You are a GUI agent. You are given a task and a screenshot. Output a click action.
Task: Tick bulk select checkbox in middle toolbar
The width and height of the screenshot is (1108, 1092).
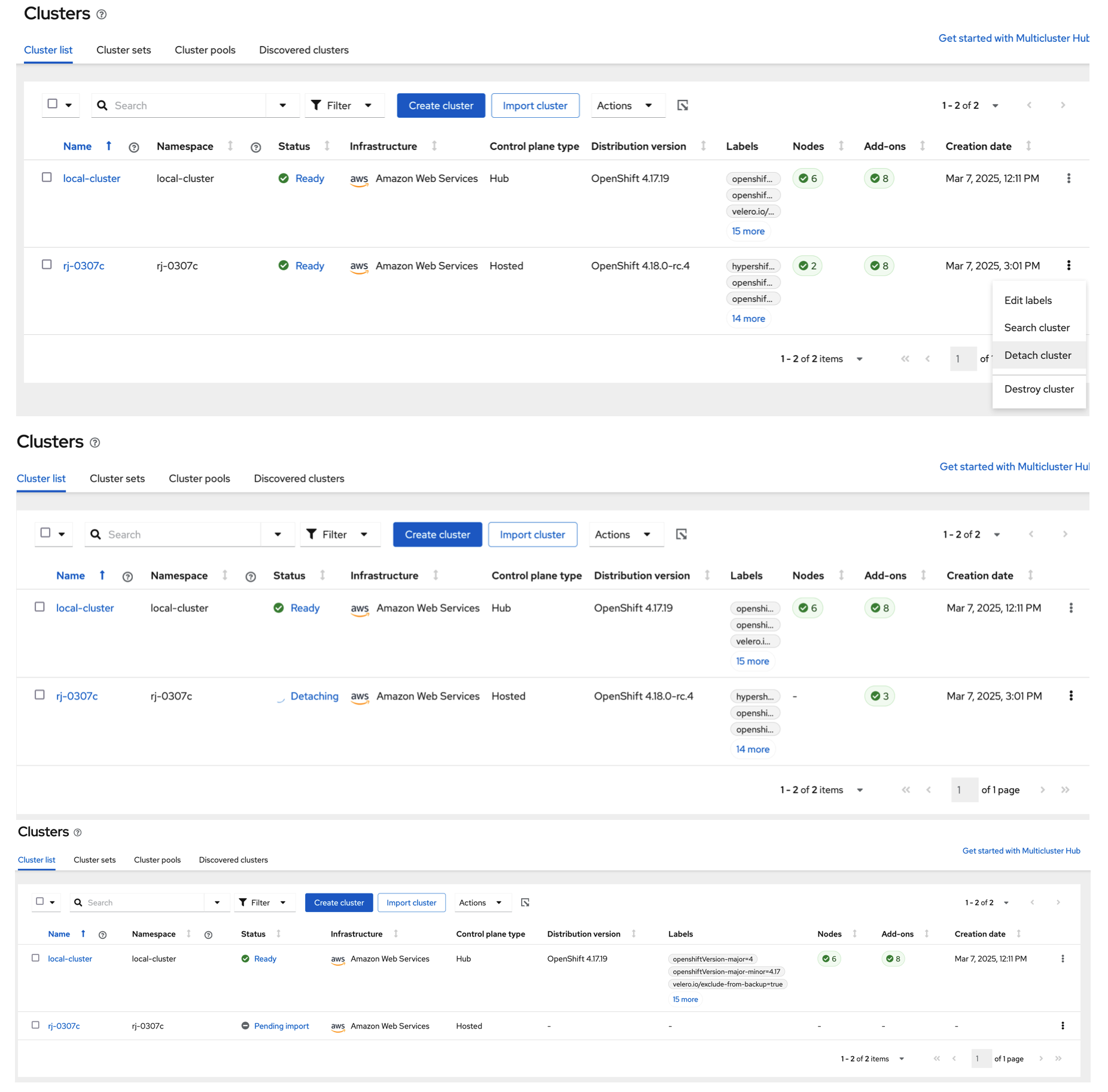(45, 533)
